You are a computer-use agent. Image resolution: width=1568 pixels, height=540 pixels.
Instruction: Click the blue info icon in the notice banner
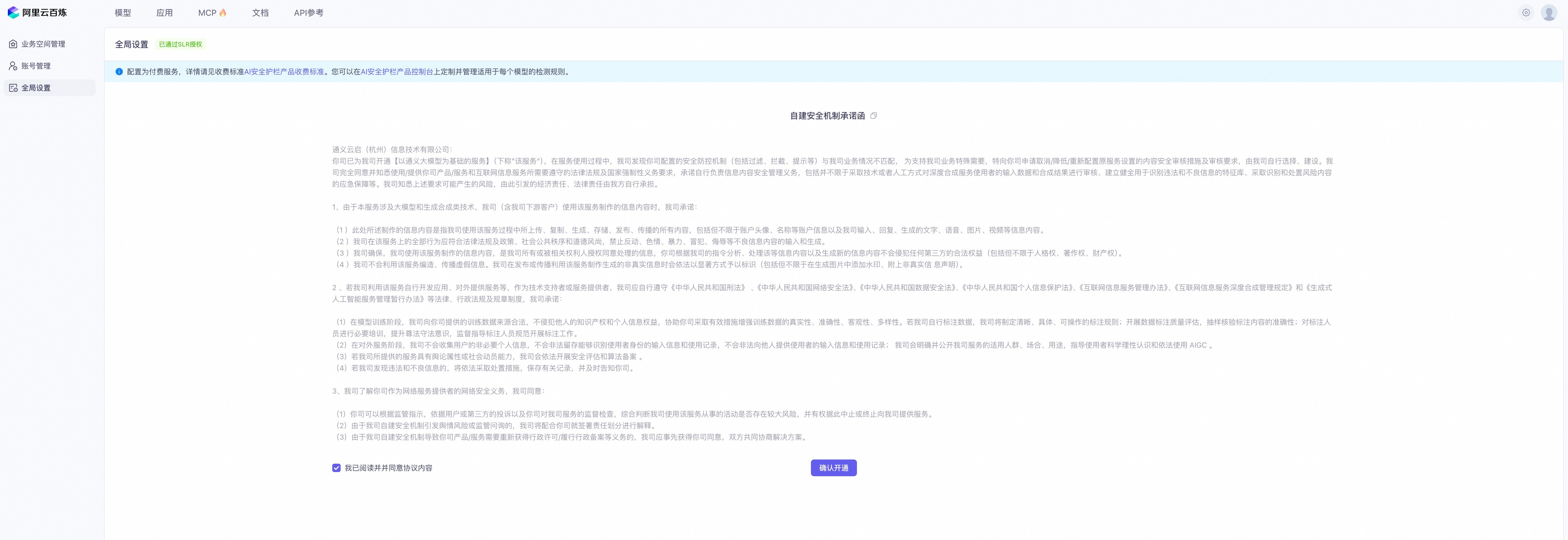pyautogui.click(x=119, y=72)
